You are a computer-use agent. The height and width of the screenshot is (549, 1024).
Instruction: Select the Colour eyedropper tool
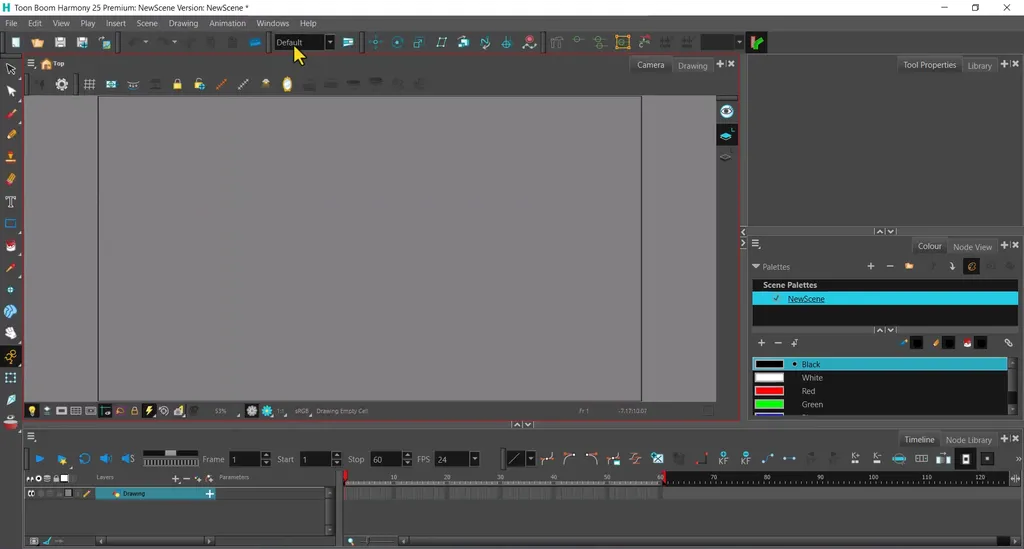coord(10,268)
